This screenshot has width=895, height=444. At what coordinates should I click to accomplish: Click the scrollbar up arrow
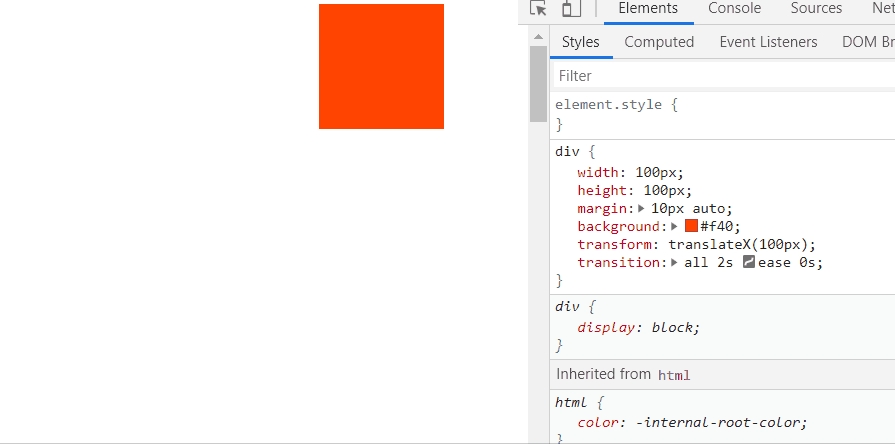click(x=539, y=37)
